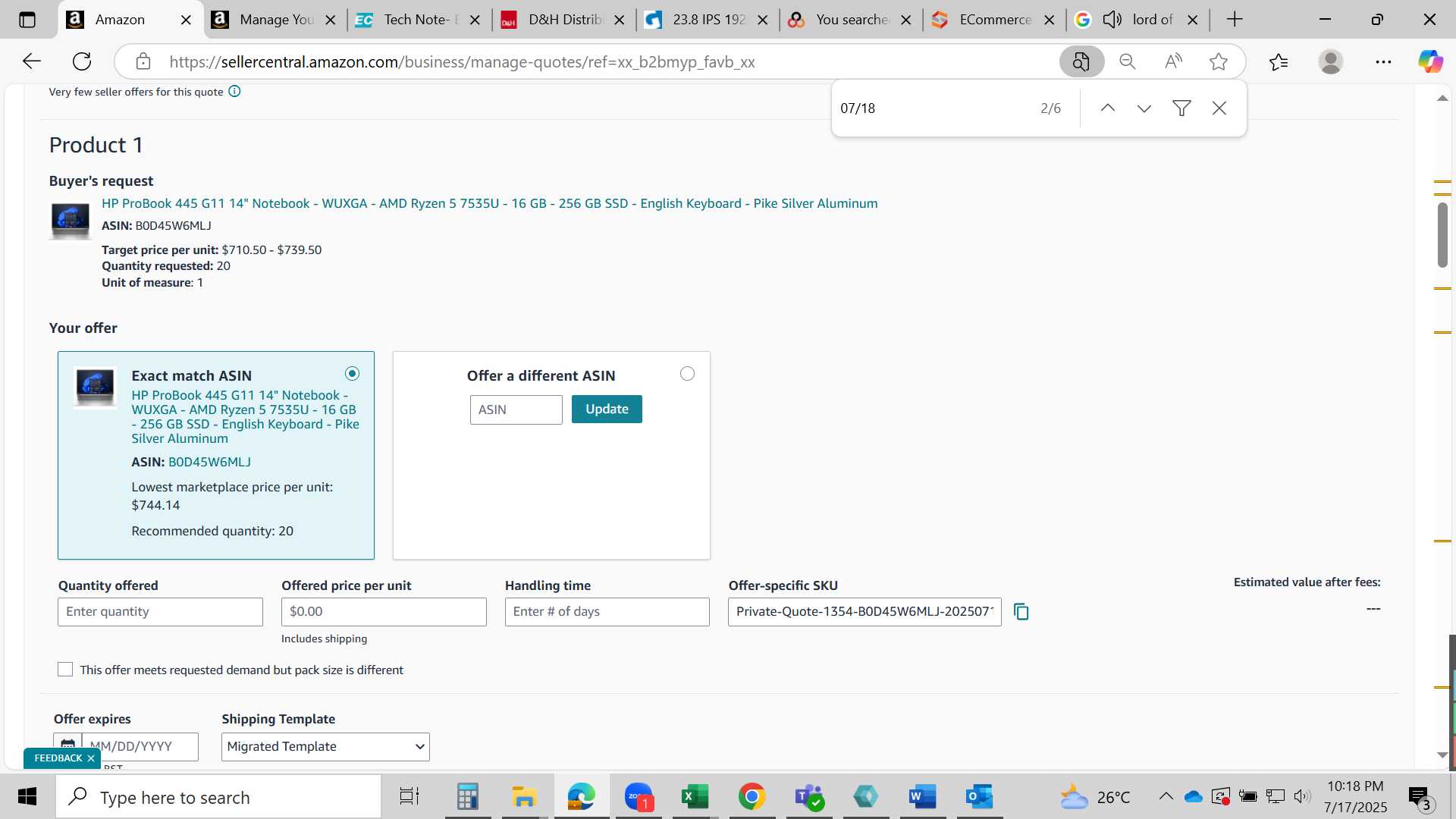
Task: Open Excel from the taskbar
Action: click(695, 797)
